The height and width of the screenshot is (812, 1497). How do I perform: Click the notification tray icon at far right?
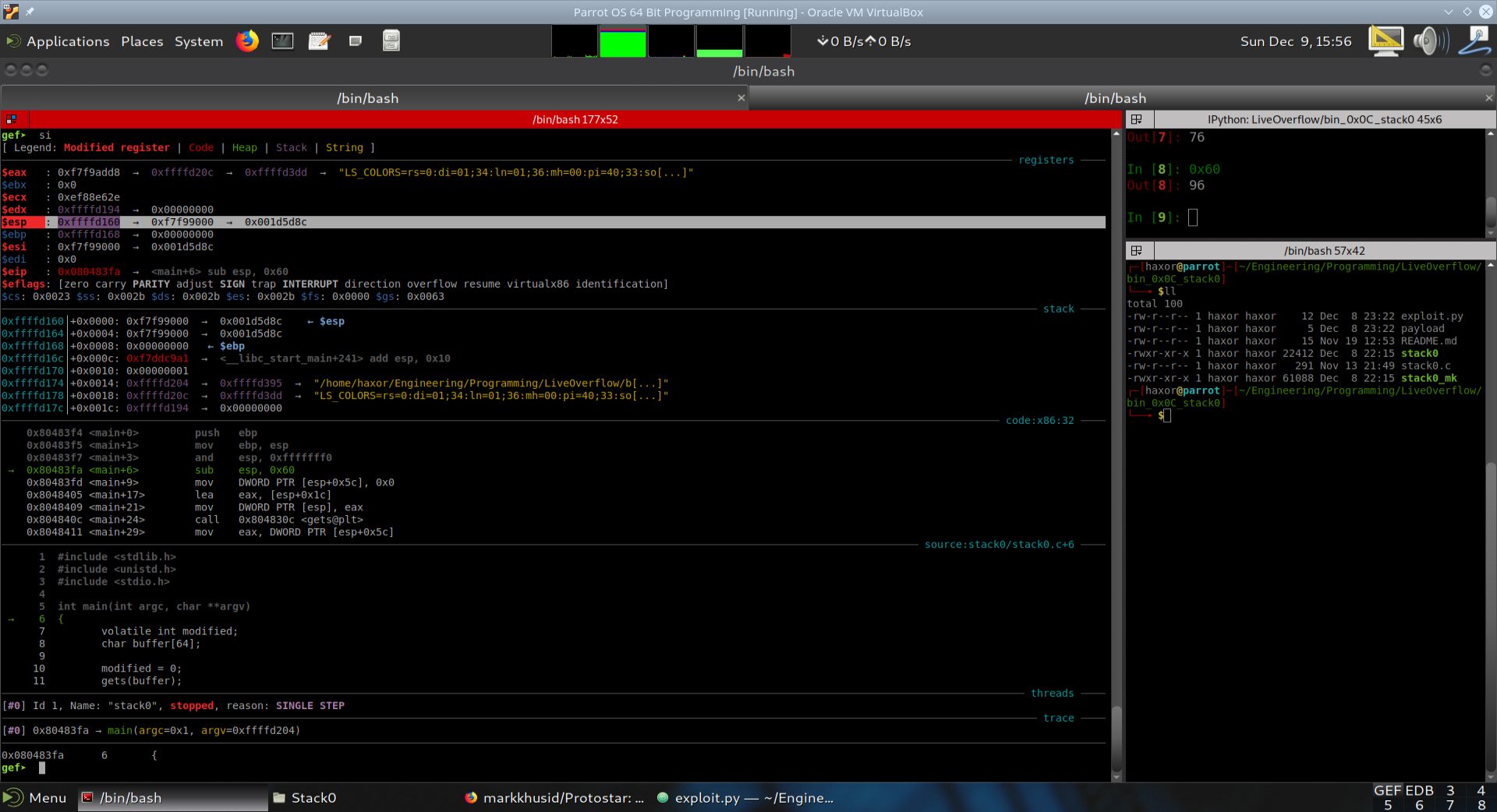coord(1476,41)
